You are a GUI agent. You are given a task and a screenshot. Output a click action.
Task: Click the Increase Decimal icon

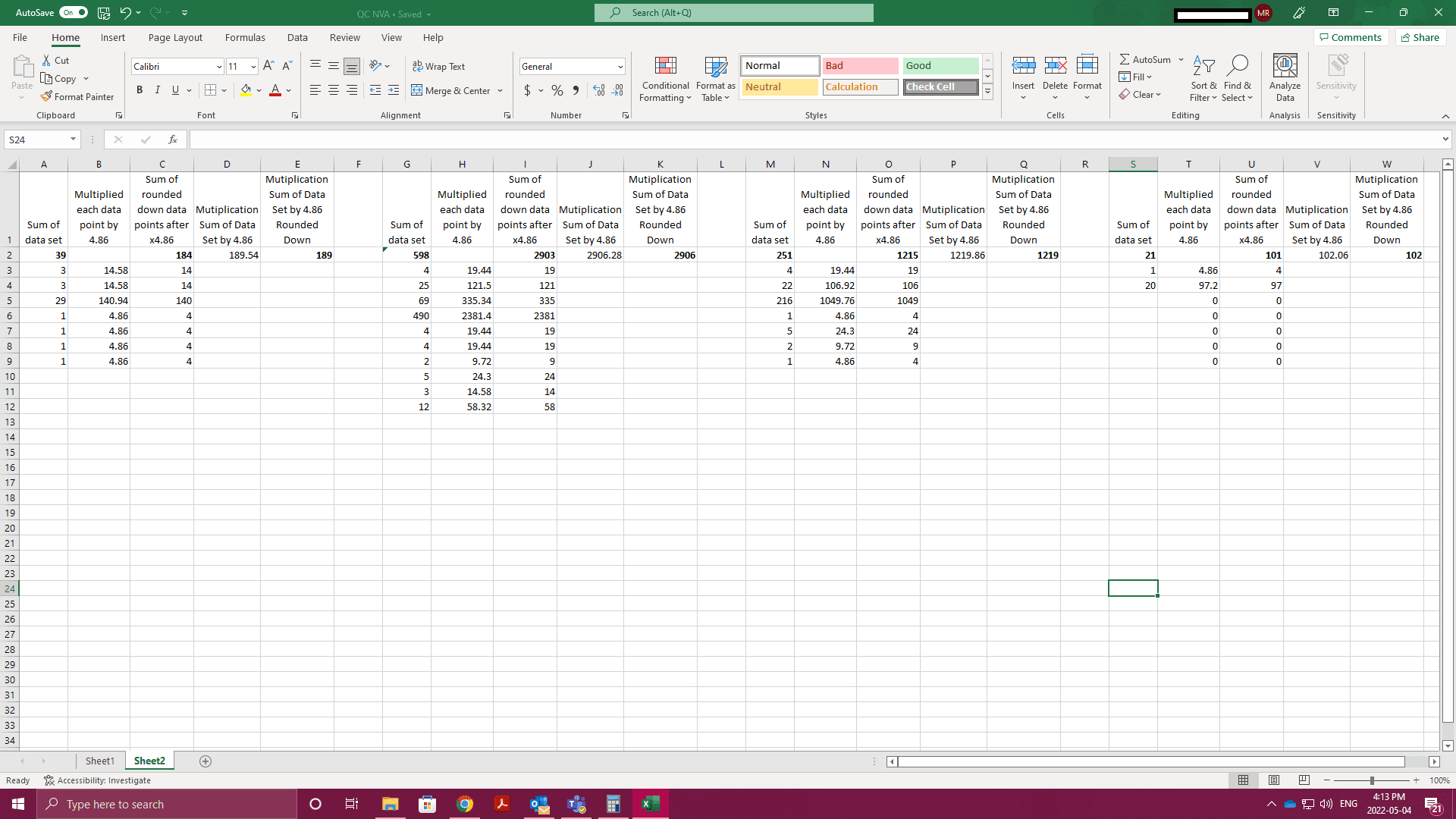(599, 90)
